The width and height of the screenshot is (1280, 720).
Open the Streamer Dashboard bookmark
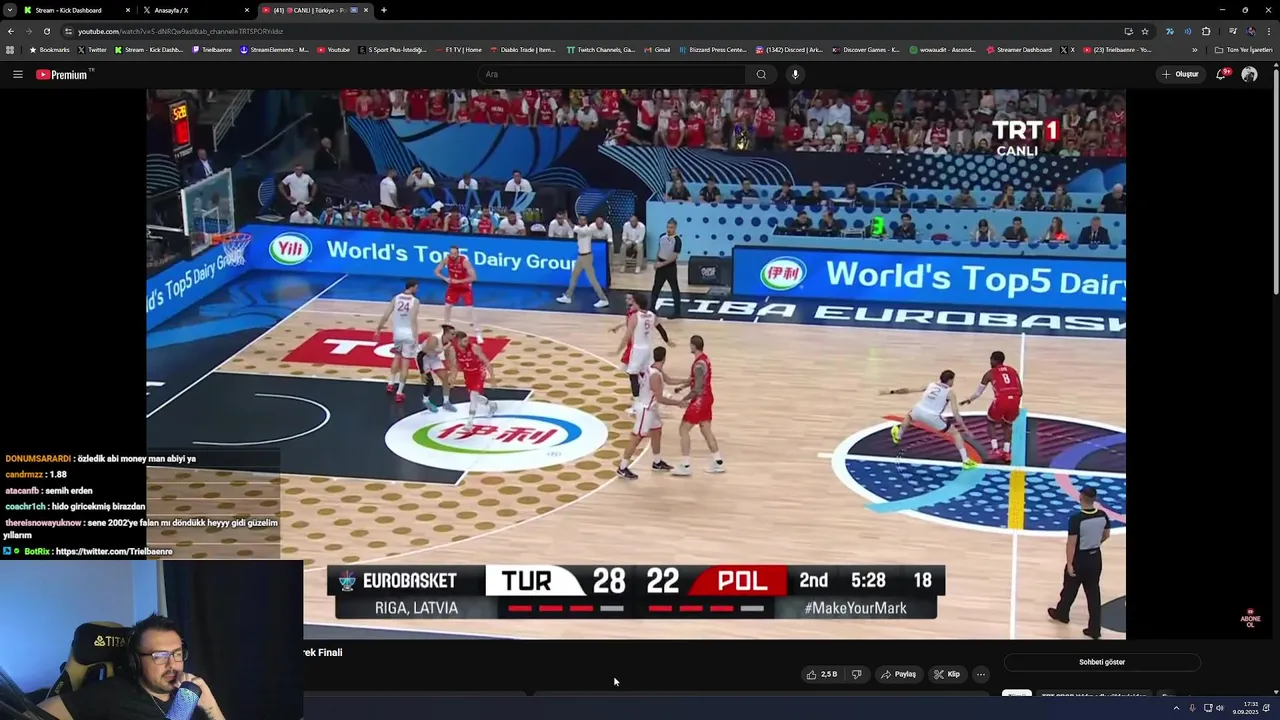point(1019,49)
